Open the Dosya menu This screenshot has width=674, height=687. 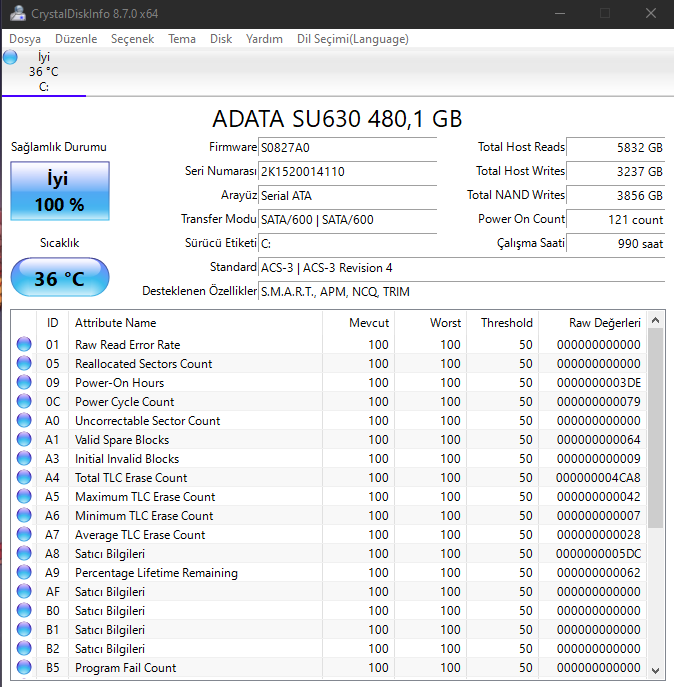(25, 39)
